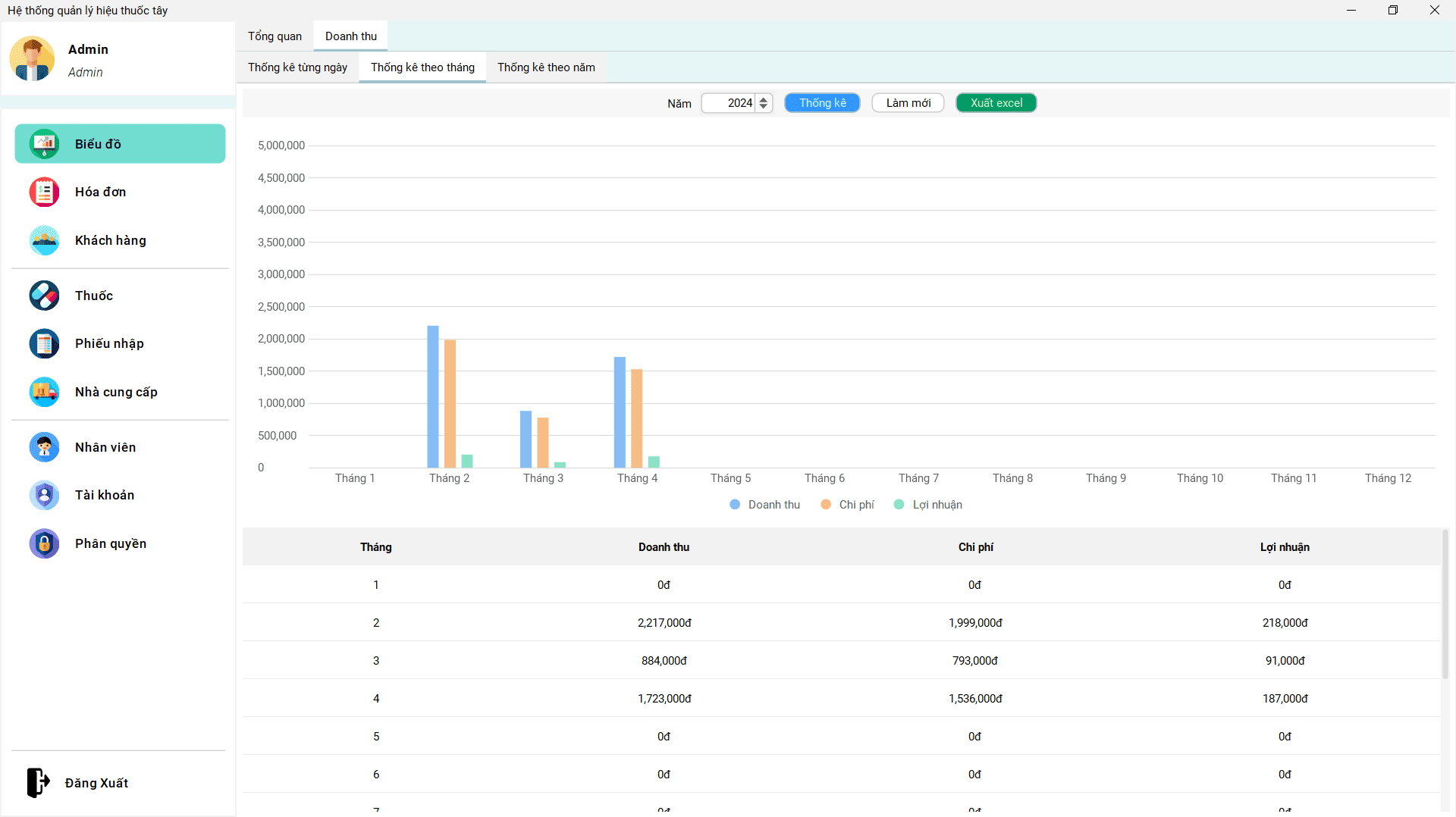Image resolution: width=1456 pixels, height=817 pixels.
Task: Open the Biểu đồ chart icon
Action: click(x=44, y=144)
